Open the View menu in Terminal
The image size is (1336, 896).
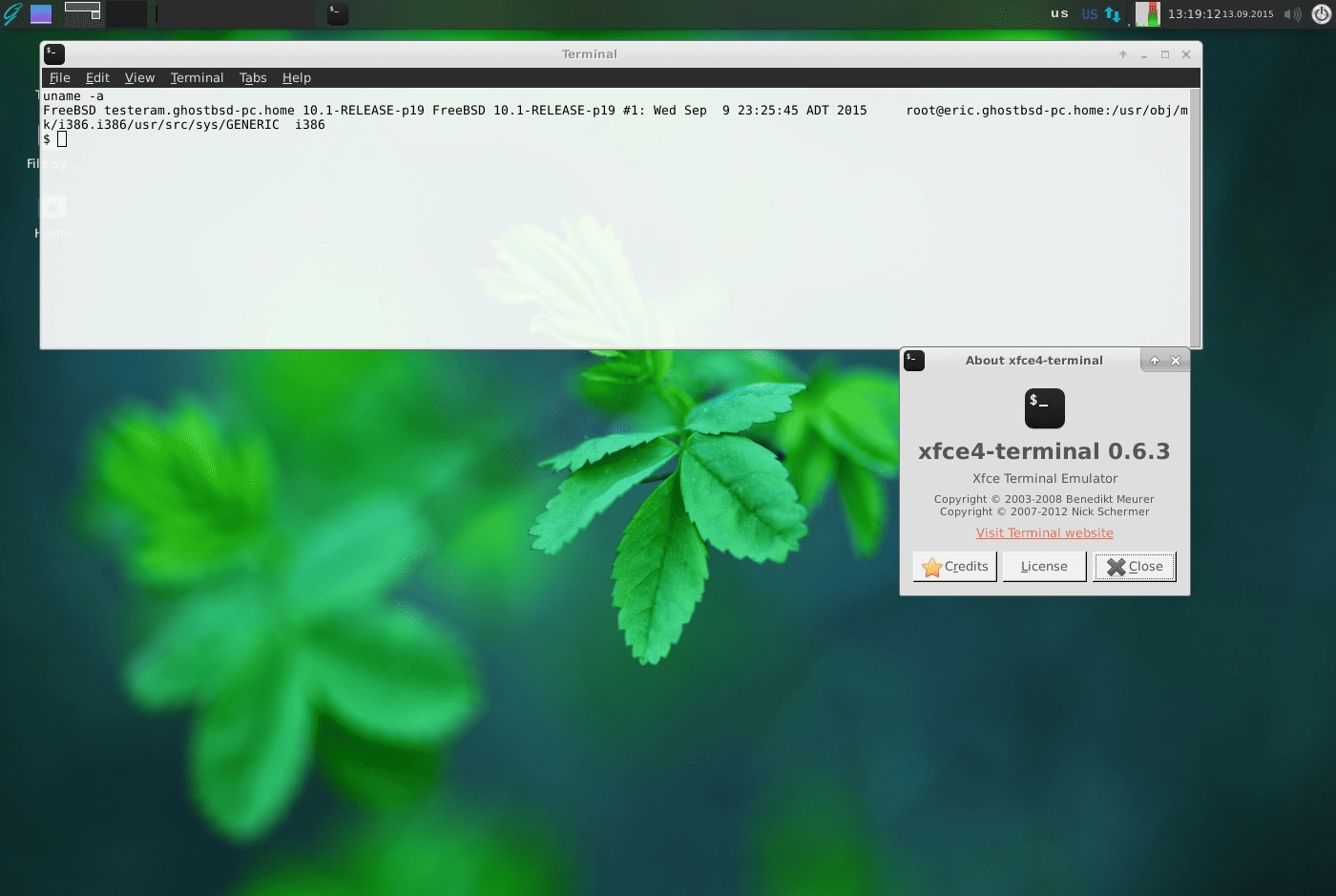tap(139, 77)
